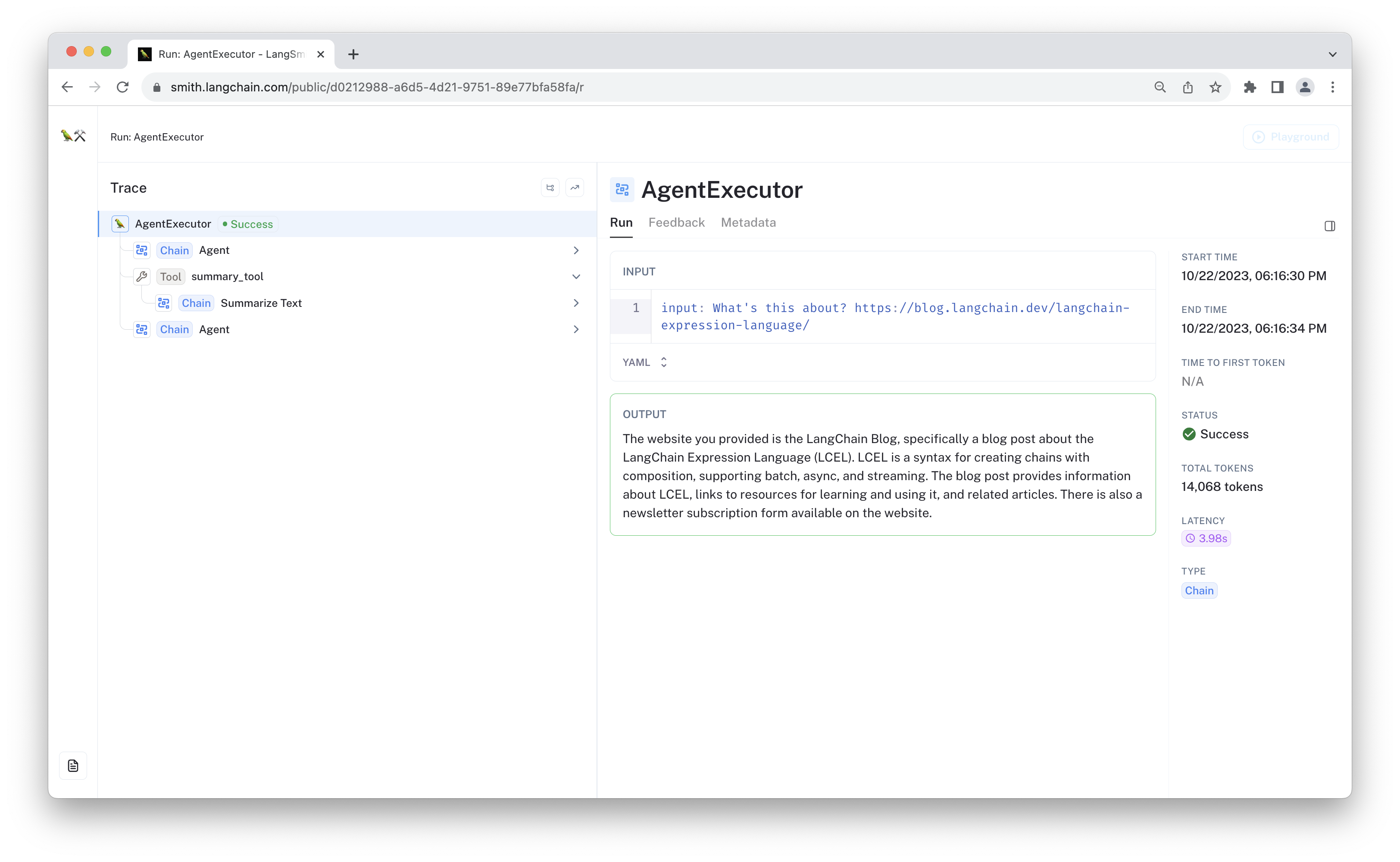Click the Summarize Text chain icon
Screen dimensions: 1400x862
click(x=164, y=303)
